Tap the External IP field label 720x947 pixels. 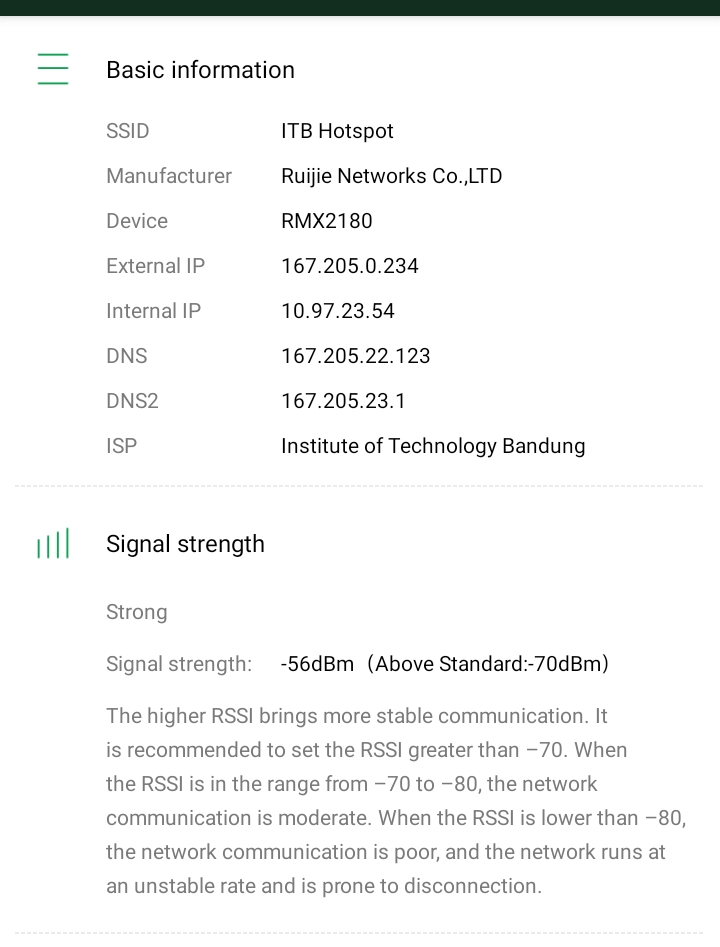(155, 266)
